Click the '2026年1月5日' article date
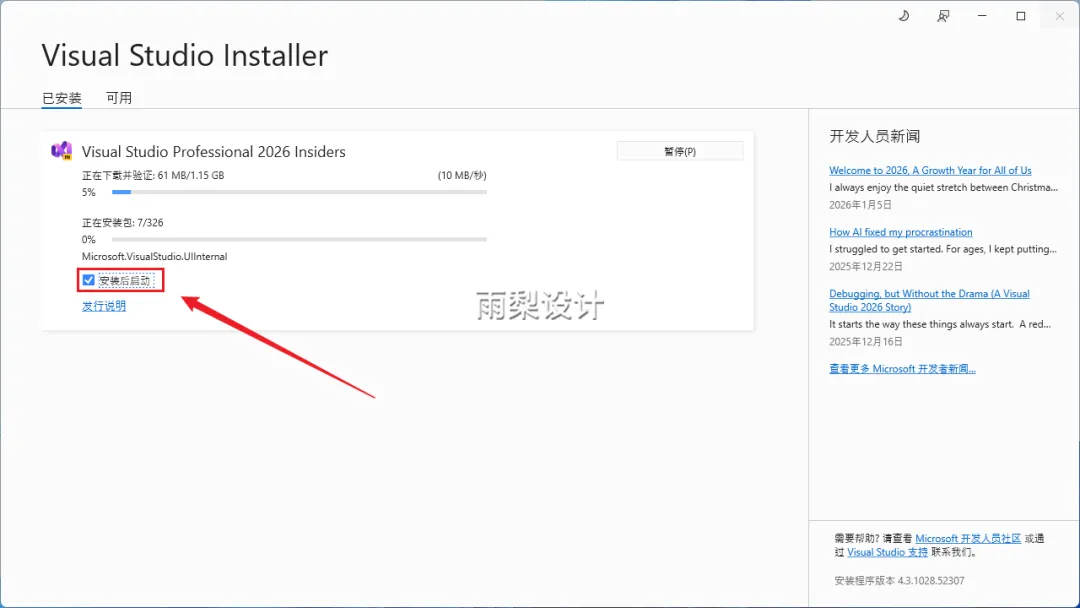1080x608 pixels. coord(860,205)
